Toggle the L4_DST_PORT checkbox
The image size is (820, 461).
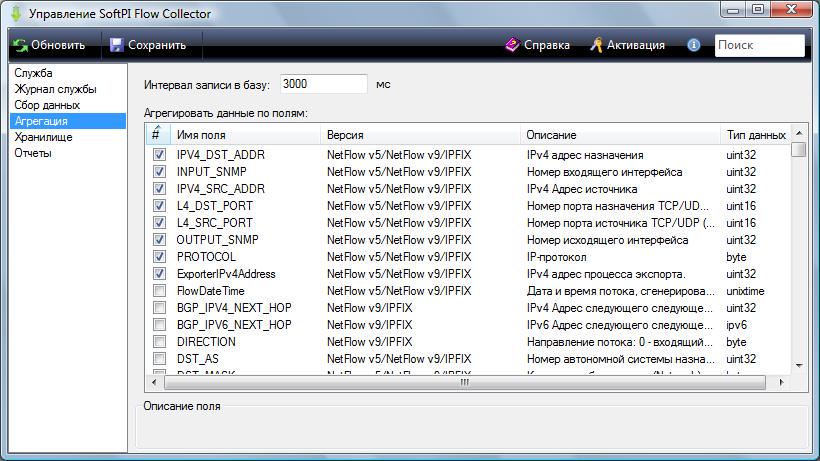pyautogui.click(x=160, y=206)
